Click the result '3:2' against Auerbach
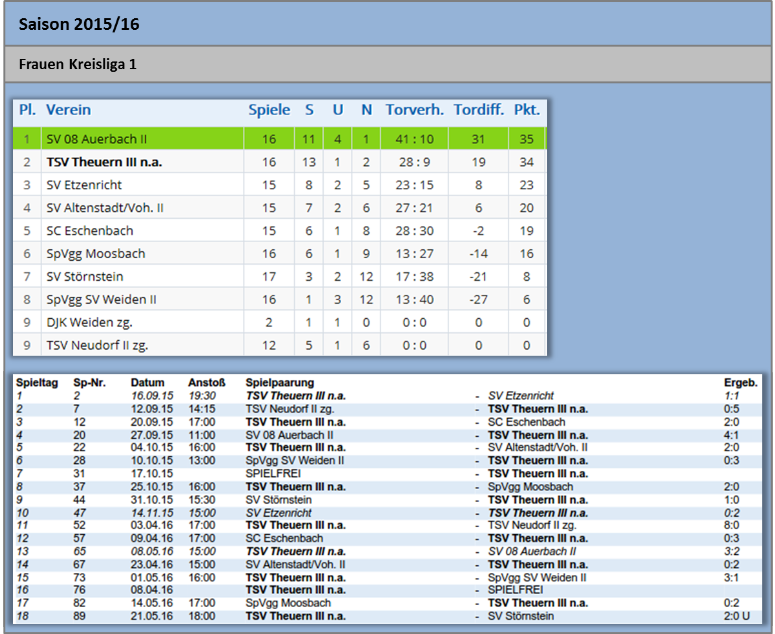Image resolution: width=775 pixels, height=634 pixels. pyautogui.click(x=732, y=551)
